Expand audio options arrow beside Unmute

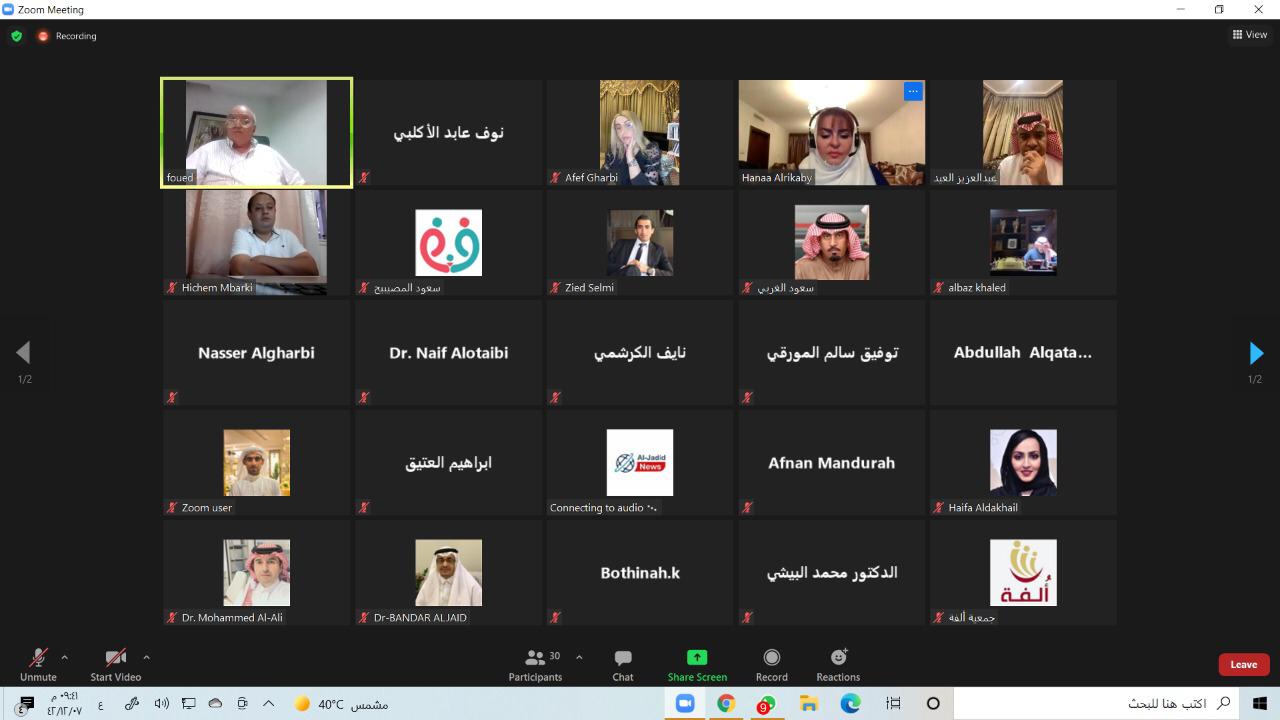65,657
